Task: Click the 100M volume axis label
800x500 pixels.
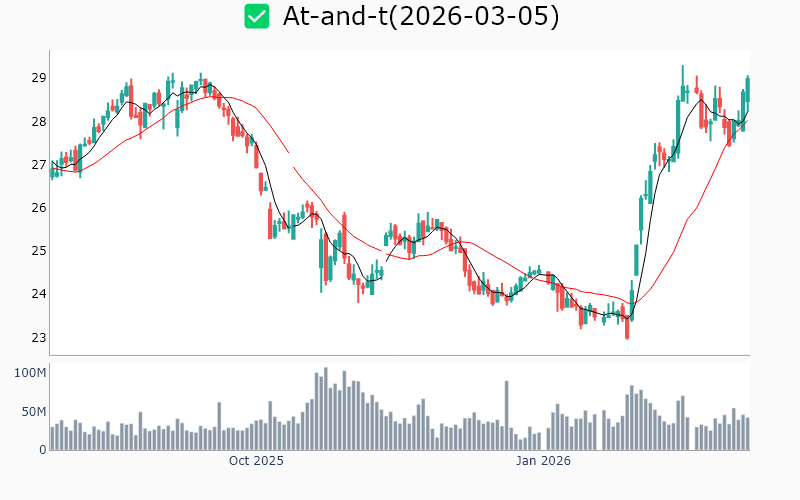Action: pos(30,373)
